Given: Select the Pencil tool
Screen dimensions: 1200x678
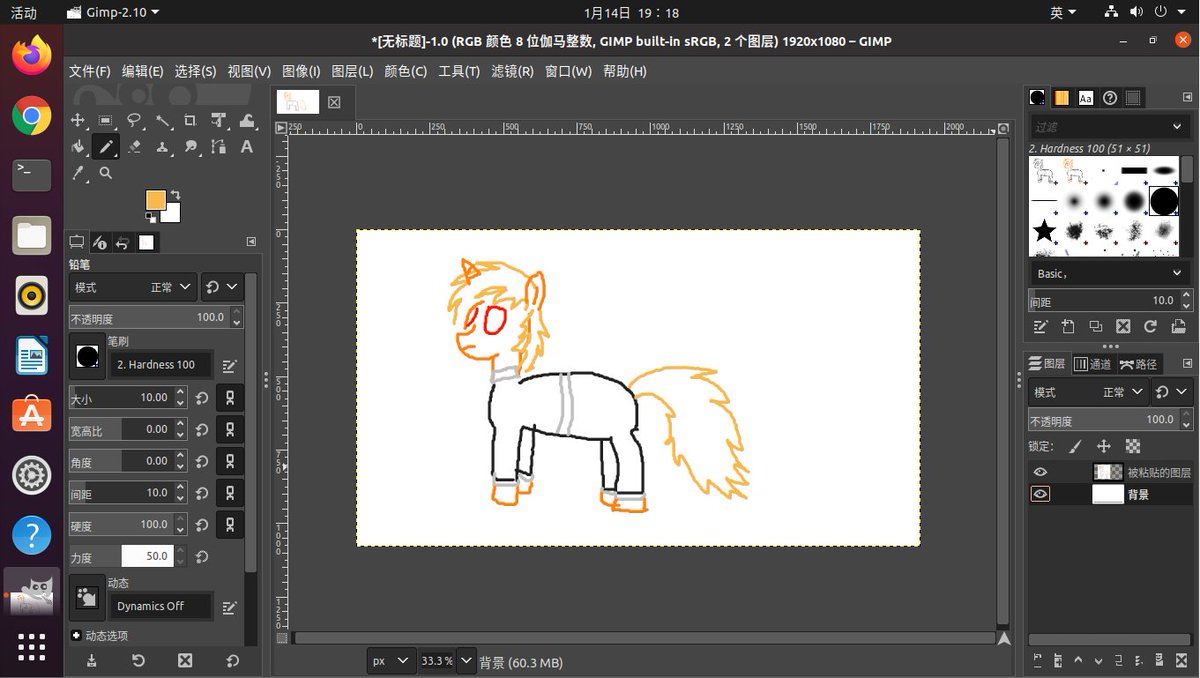Looking at the screenshot, I should click(106, 147).
